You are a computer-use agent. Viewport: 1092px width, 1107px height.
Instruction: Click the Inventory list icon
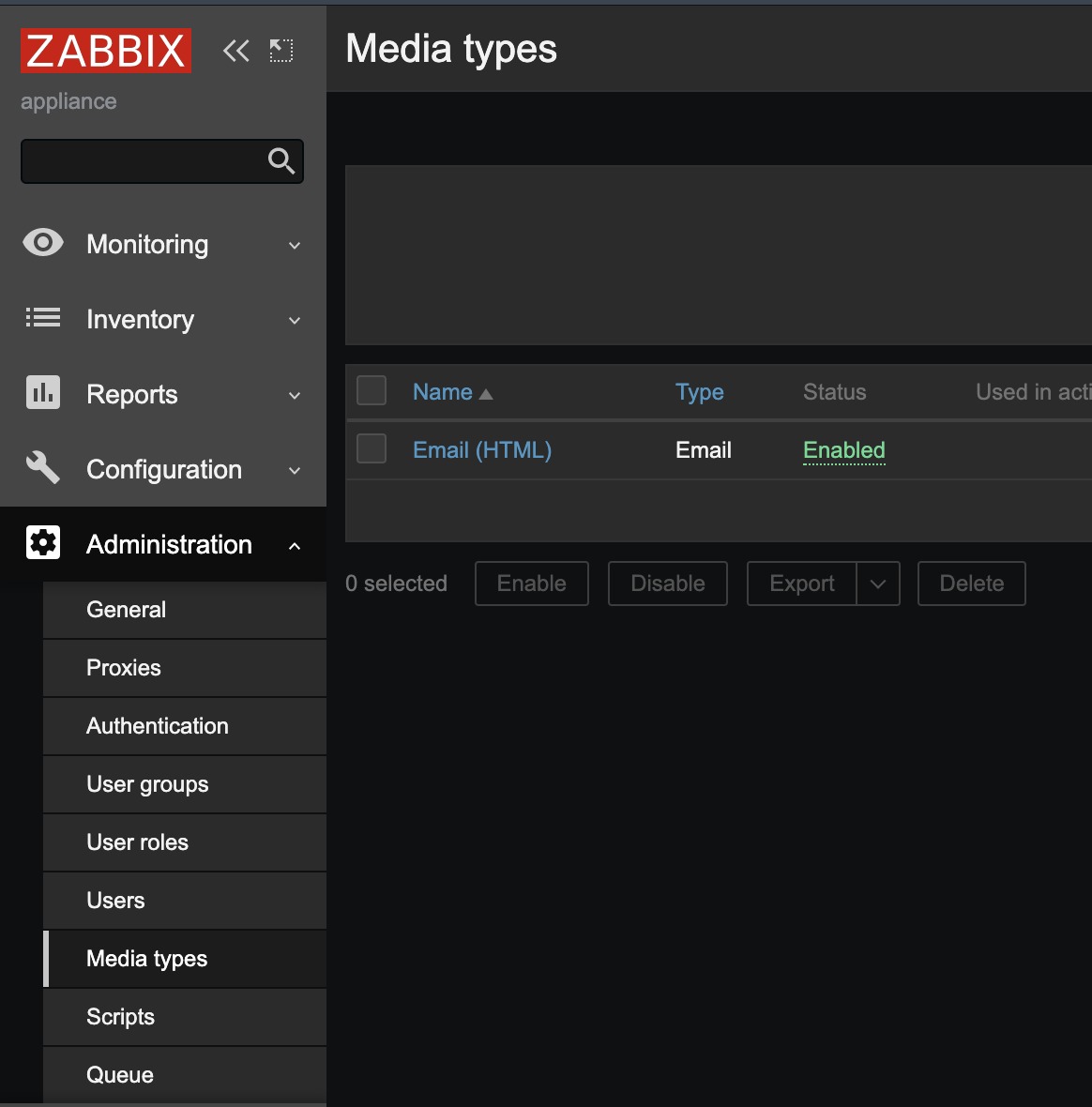(43, 318)
